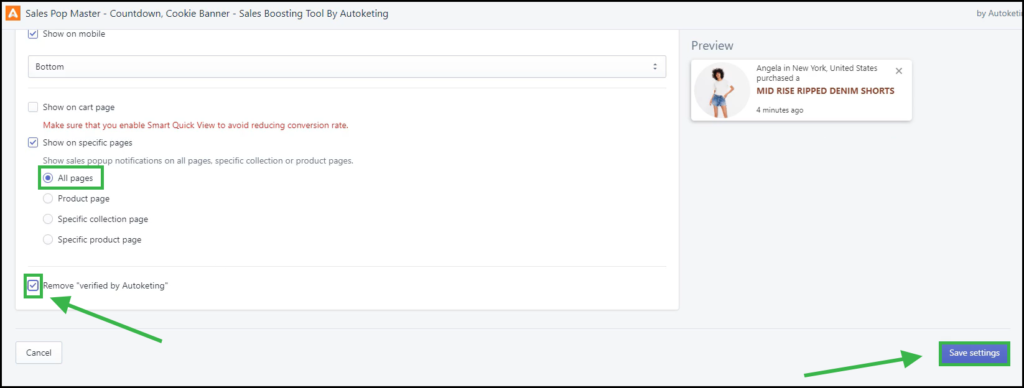This screenshot has width=1024, height=388.
Task: Toggle Show on specific pages checkbox
Action: (33, 142)
